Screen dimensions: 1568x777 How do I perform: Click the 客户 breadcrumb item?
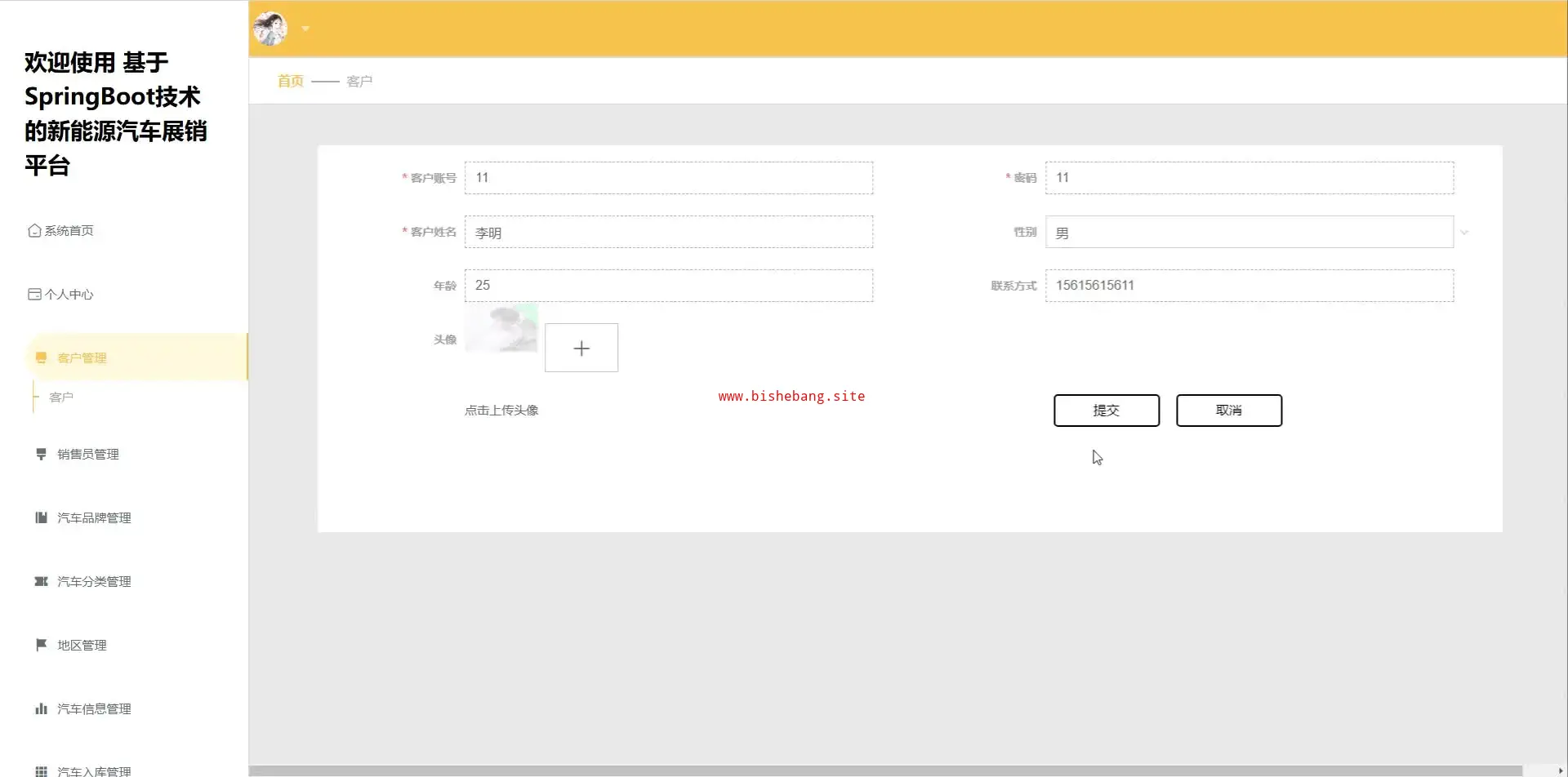pyautogui.click(x=359, y=81)
